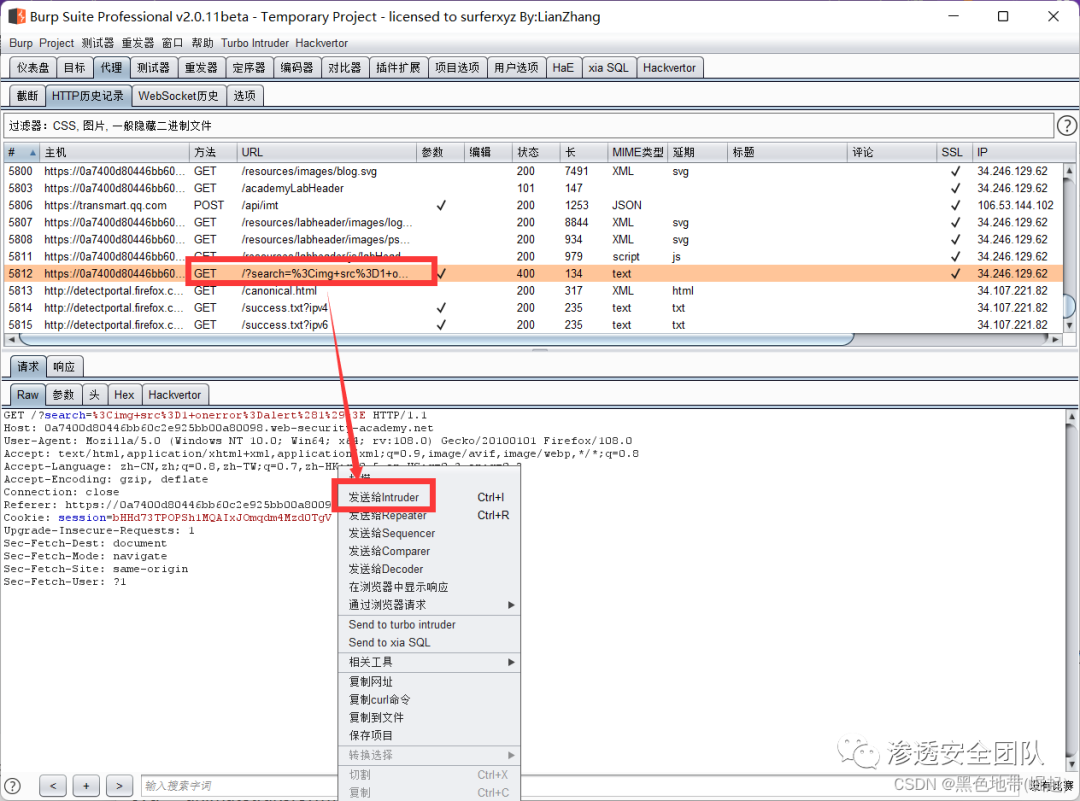Sort history by 状态 column header
The width and height of the screenshot is (1080, 801).
pos(536,152)
